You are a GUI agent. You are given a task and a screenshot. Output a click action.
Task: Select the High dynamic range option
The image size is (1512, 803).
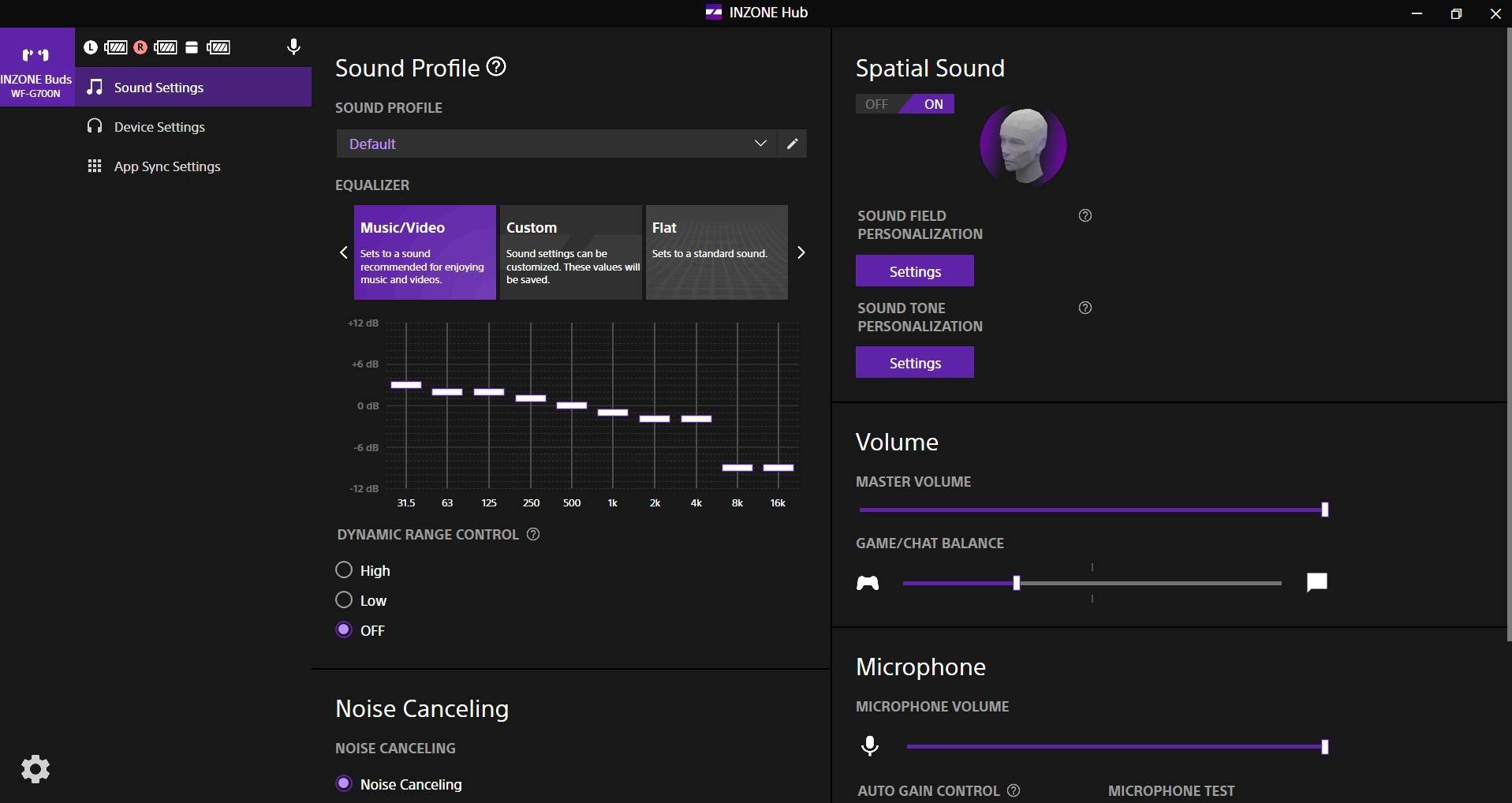point(344,570)
